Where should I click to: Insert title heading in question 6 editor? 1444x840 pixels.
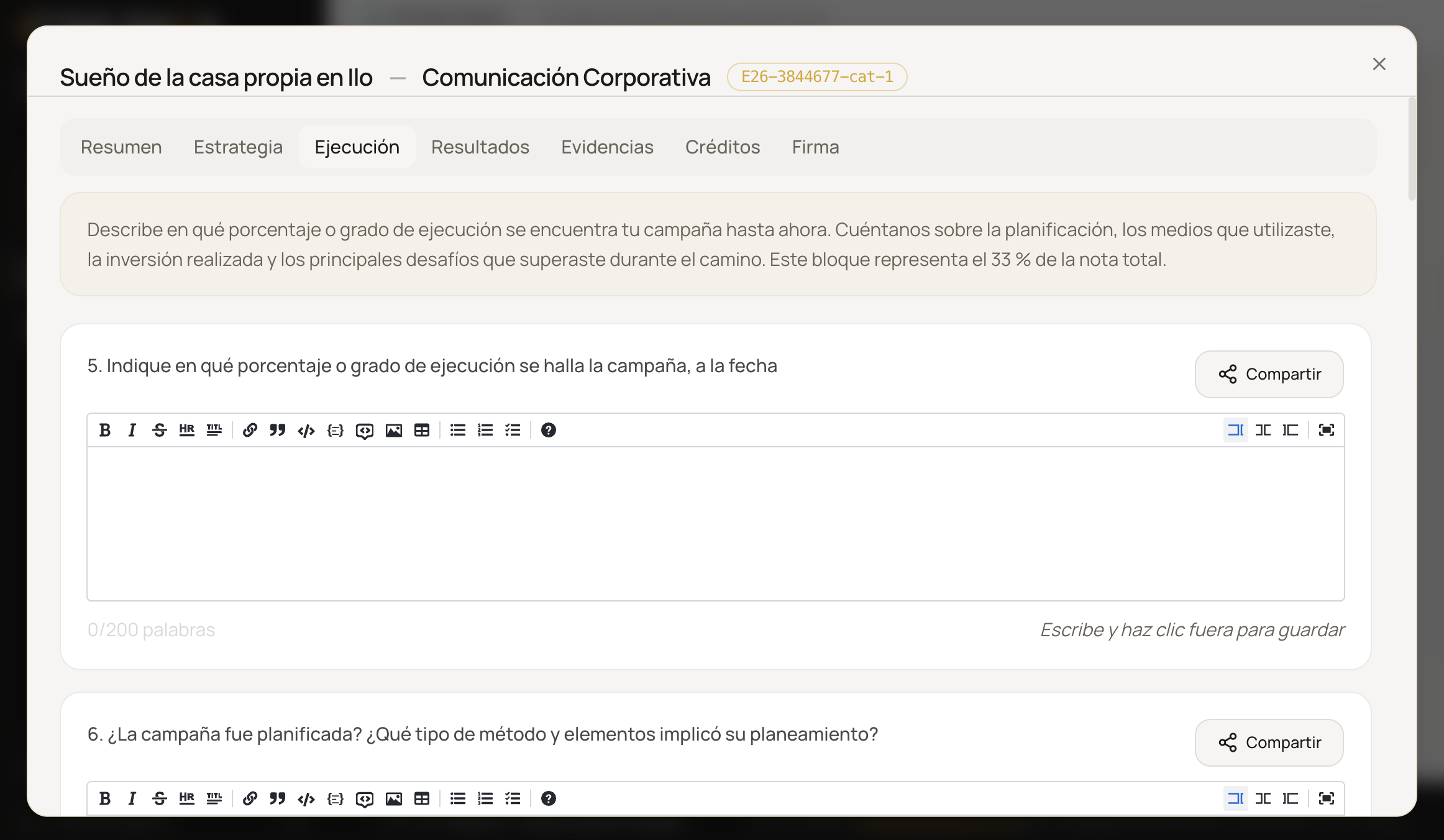click(x=214, y=798)
